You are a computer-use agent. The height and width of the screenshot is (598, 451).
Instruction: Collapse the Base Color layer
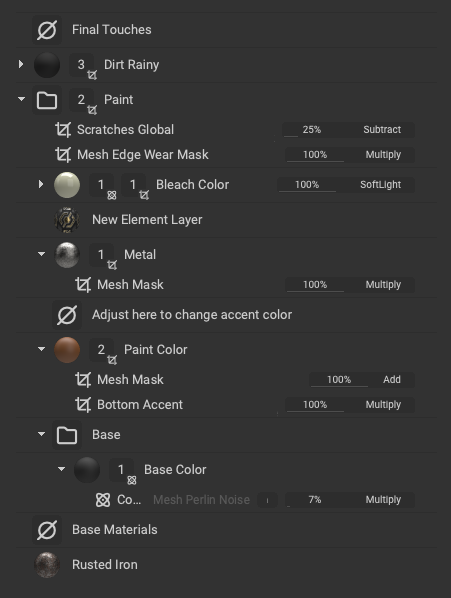click(61, 469)
